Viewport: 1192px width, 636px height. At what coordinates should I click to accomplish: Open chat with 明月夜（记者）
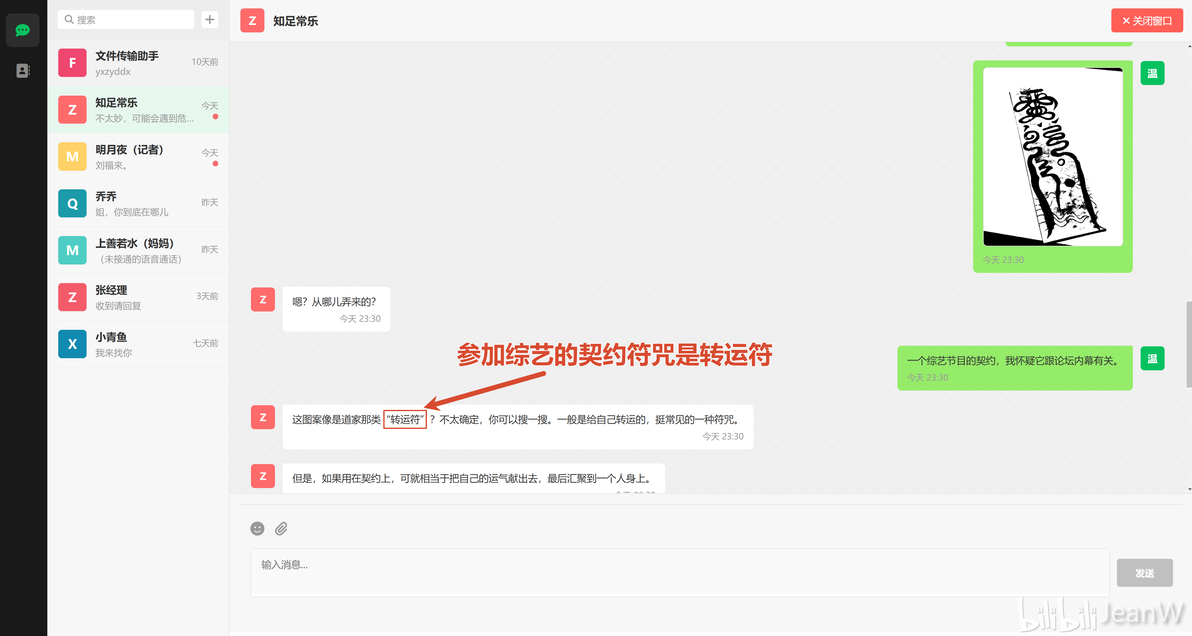point(138,157)
